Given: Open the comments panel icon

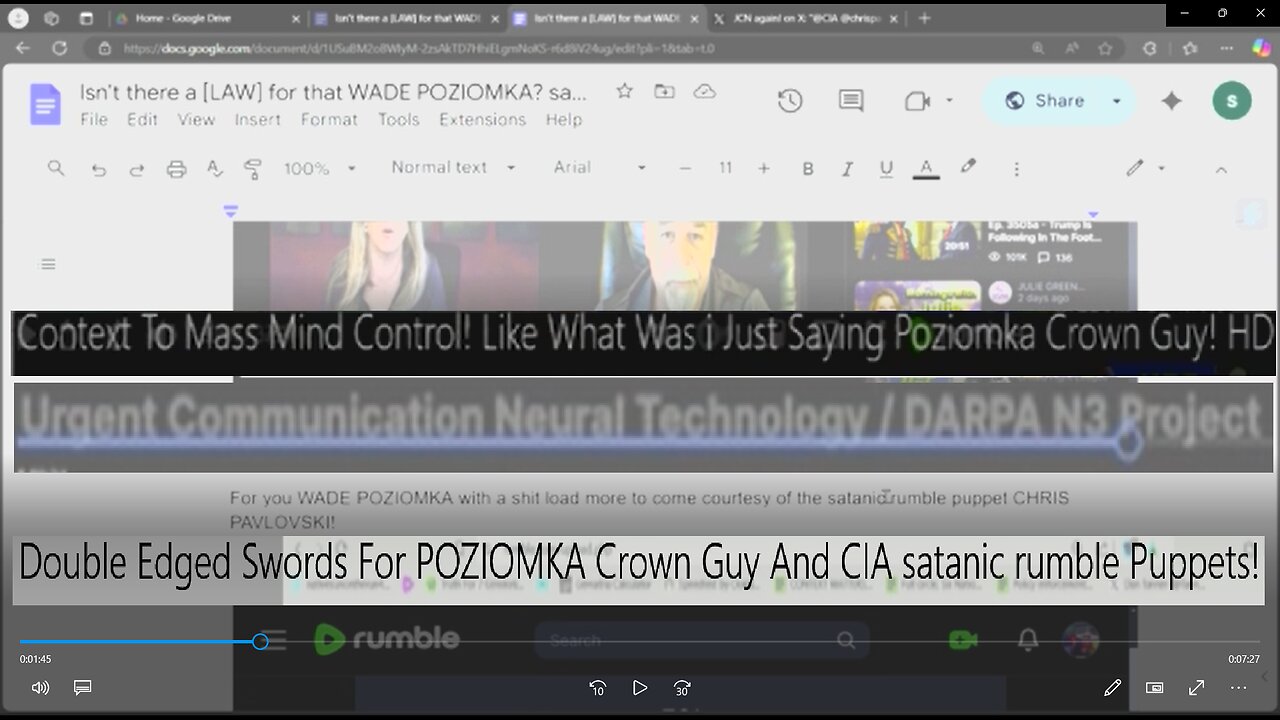Looking at the screenshot, I should [851, 101].
